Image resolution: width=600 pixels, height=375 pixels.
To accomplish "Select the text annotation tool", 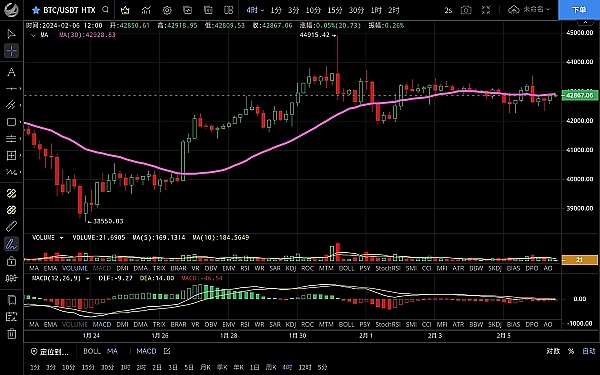I will [x=11, y=72].
